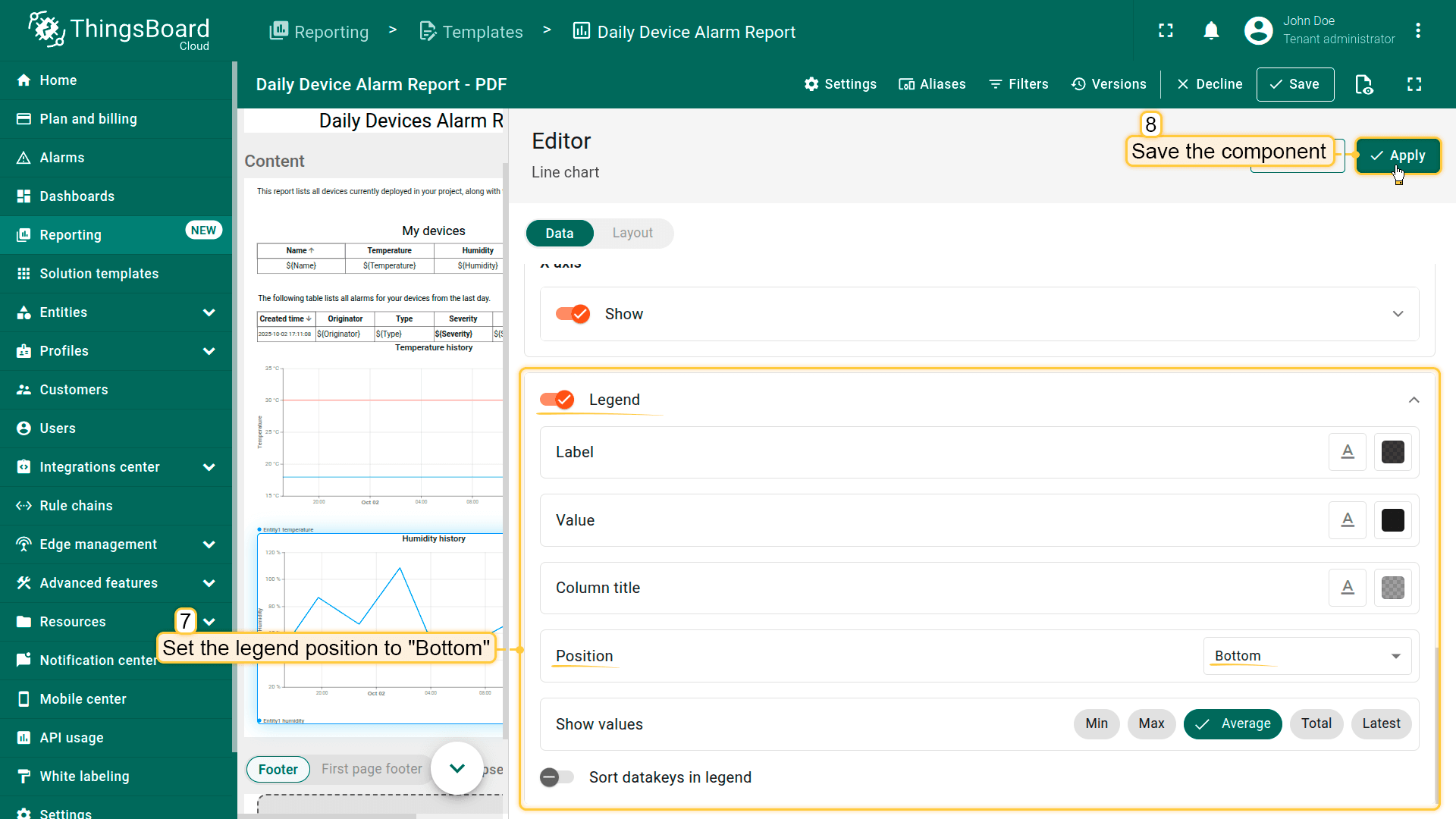Screen dimensions: 1456x819
Task: Select the Max show values chip
Action: click(x=1150, y=723)
